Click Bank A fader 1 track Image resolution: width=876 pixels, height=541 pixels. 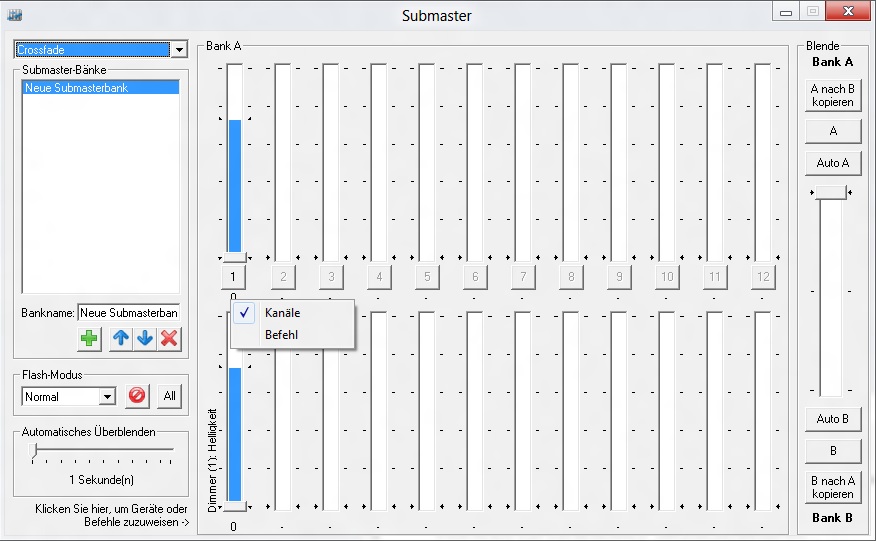tap(235, 162)
